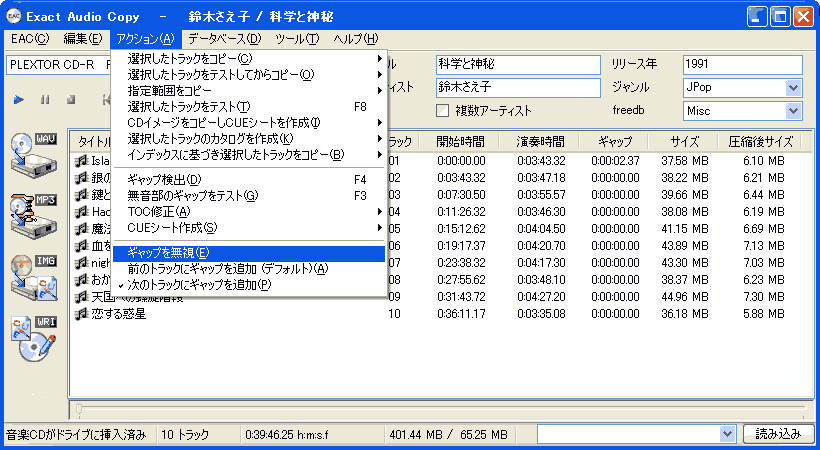Click the 読み込み button
Image resolution: width=820 pixels, height=450 pixels.
click(778, 434)
